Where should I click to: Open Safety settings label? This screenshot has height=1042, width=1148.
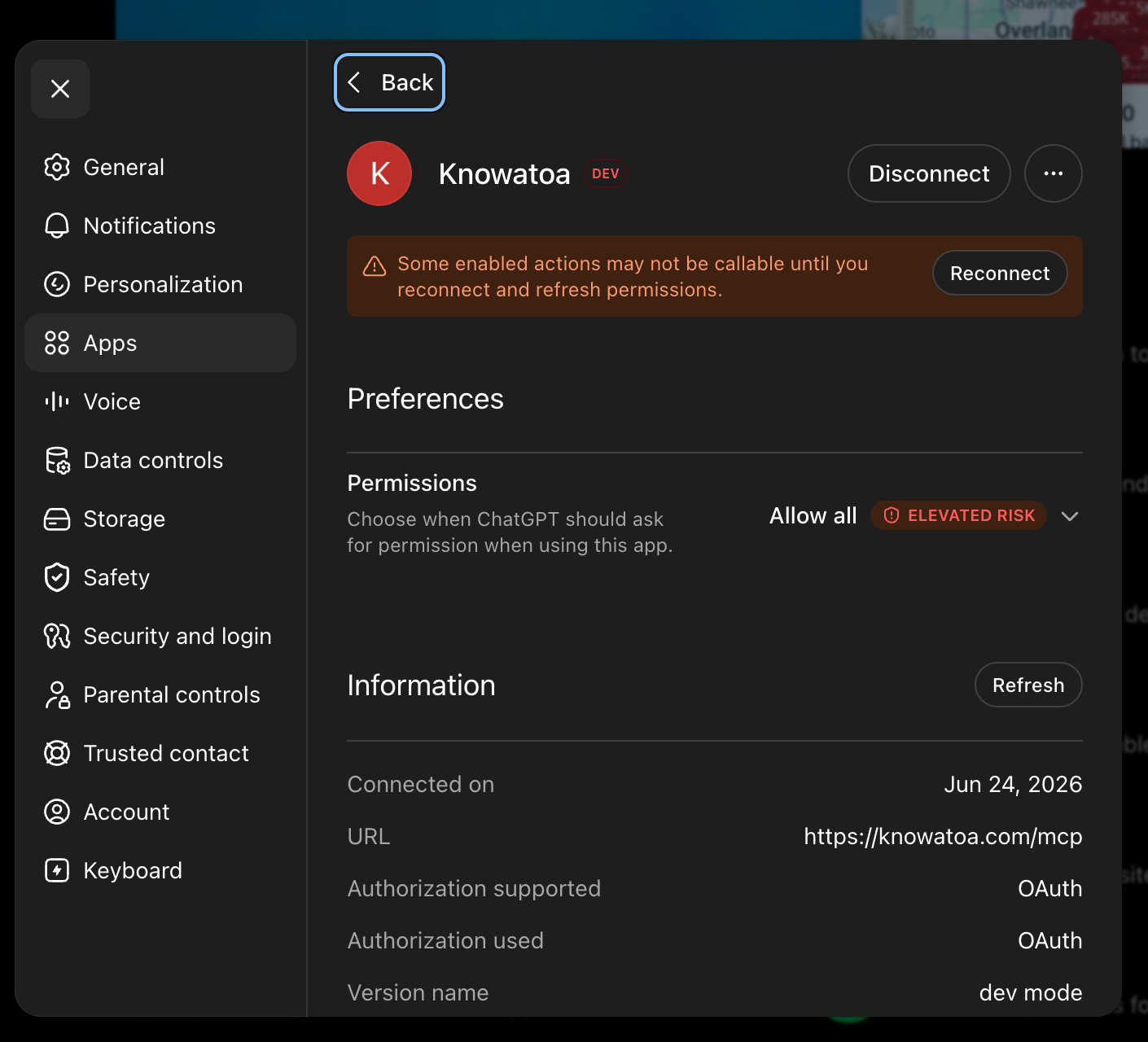pyautogui.click(x=116, y=577)
